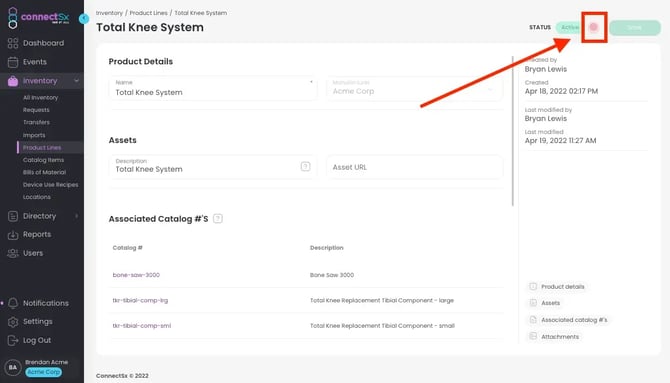Open the Manufacturer dropdown
670x383 pixels.
(414, 88)
